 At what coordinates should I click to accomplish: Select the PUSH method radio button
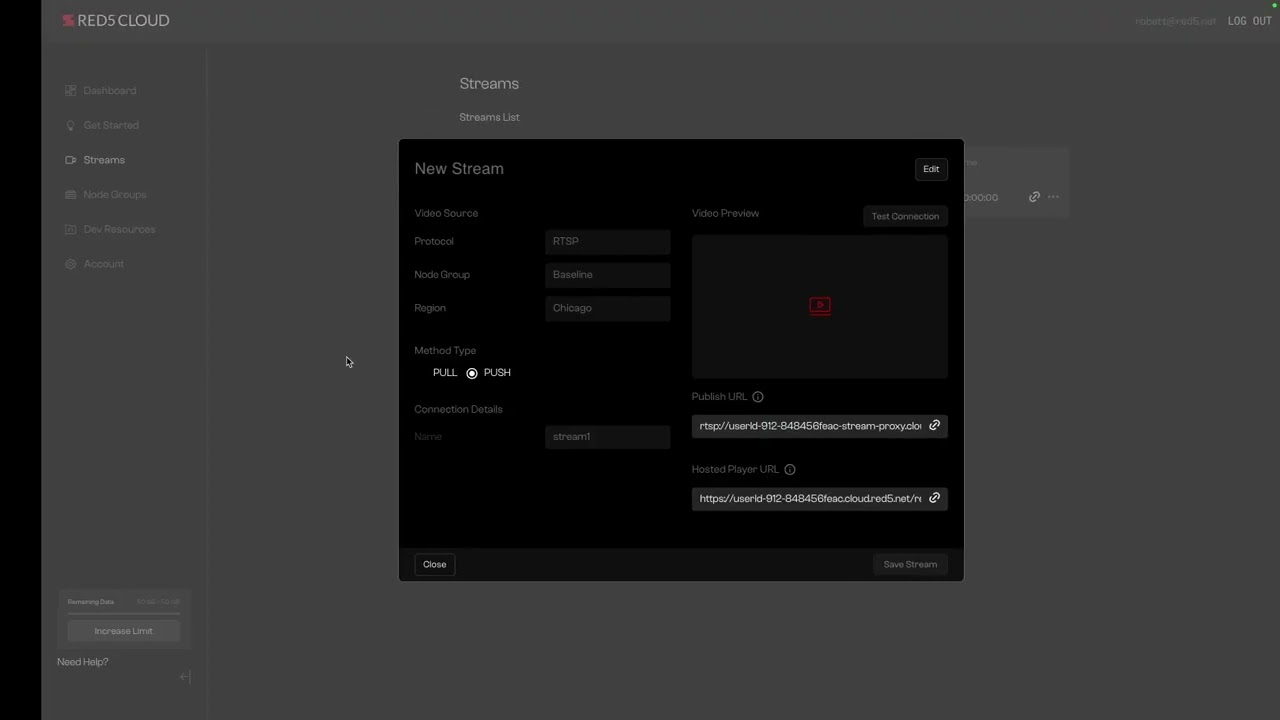(472, 373)
